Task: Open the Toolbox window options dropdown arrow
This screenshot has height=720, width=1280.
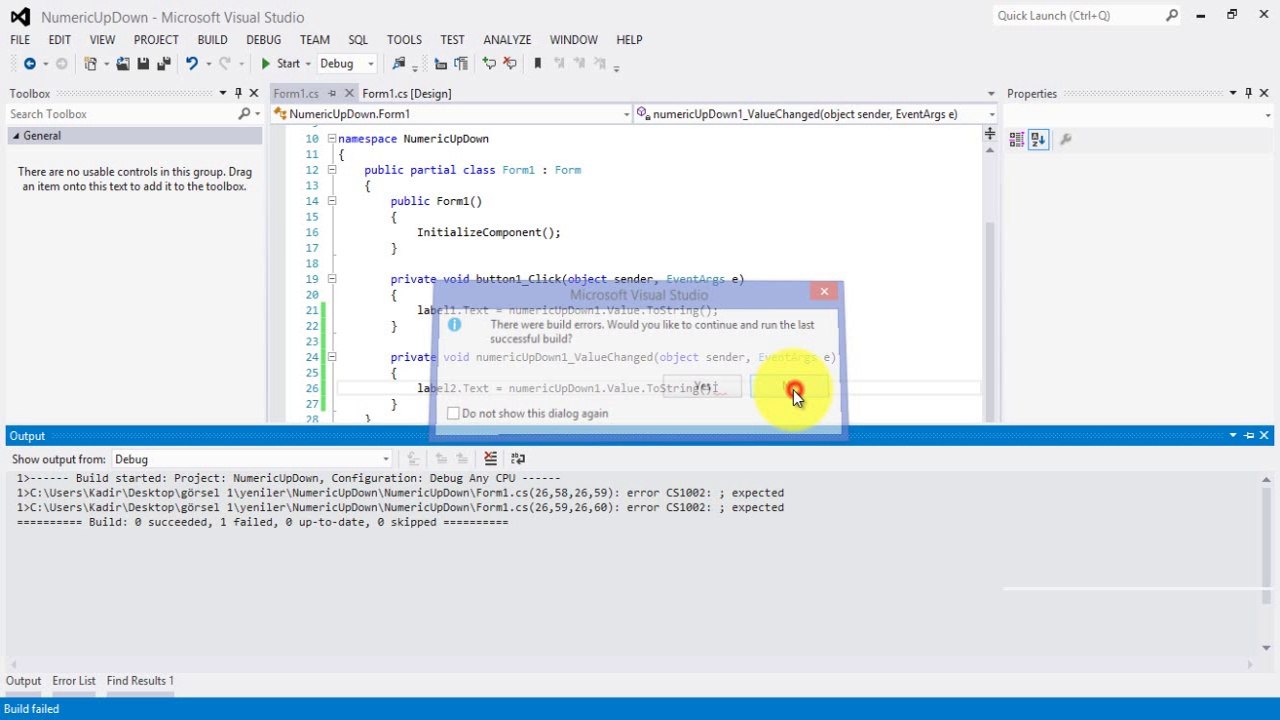Action: 223,93
